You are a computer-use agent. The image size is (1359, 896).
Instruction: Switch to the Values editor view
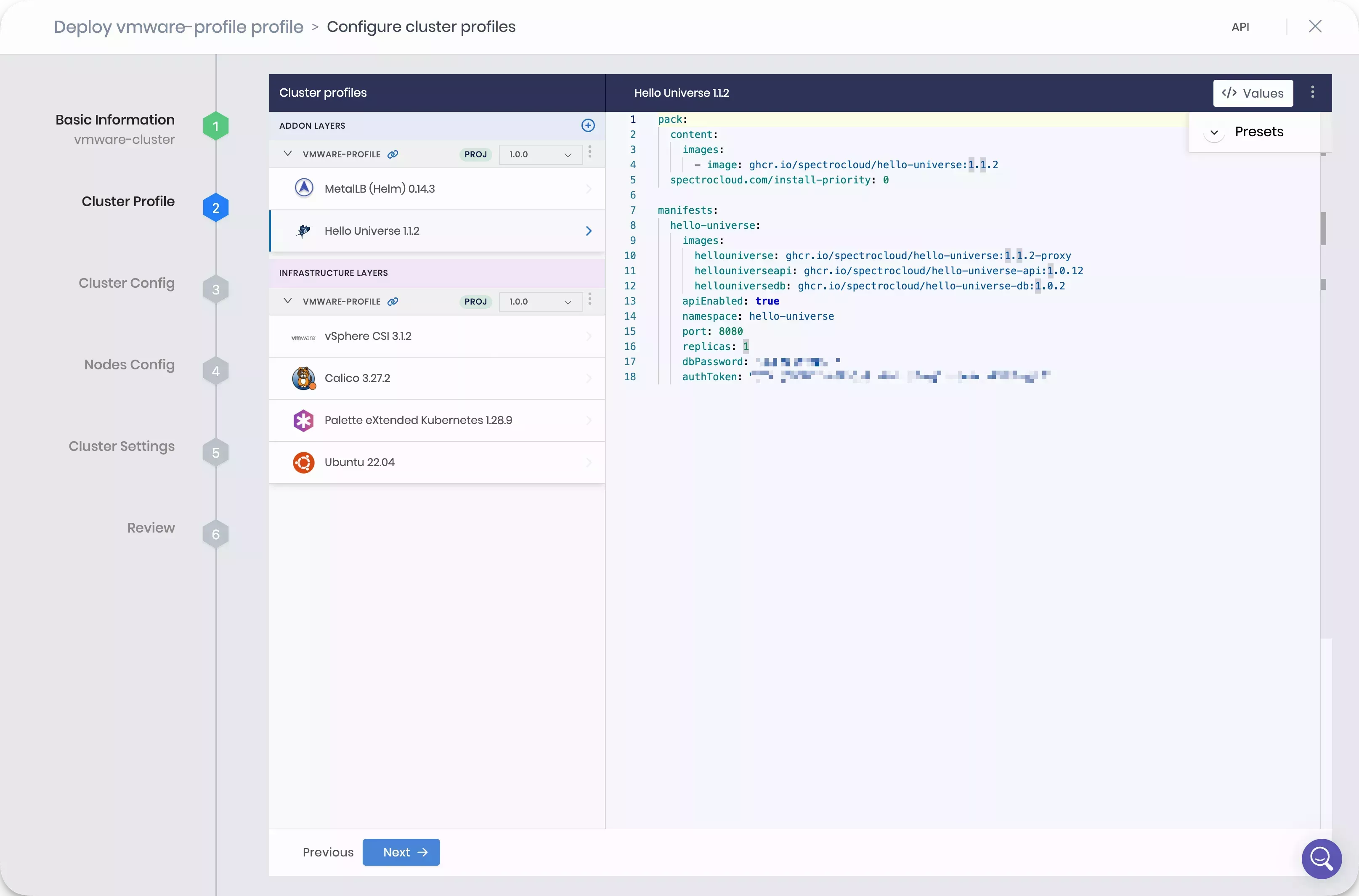(x=1253, y=93)
